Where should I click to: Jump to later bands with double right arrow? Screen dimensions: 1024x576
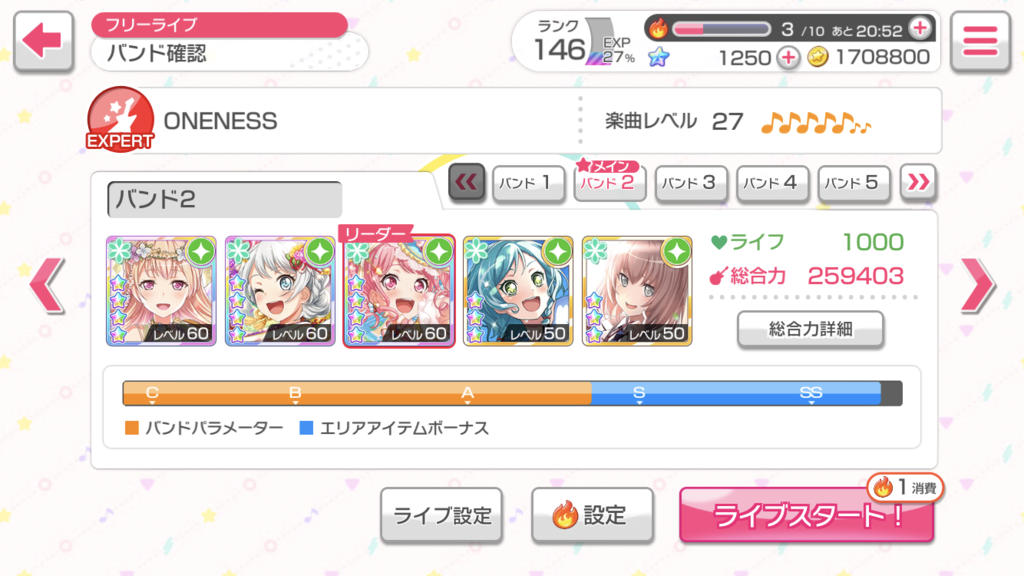[918, 182]
